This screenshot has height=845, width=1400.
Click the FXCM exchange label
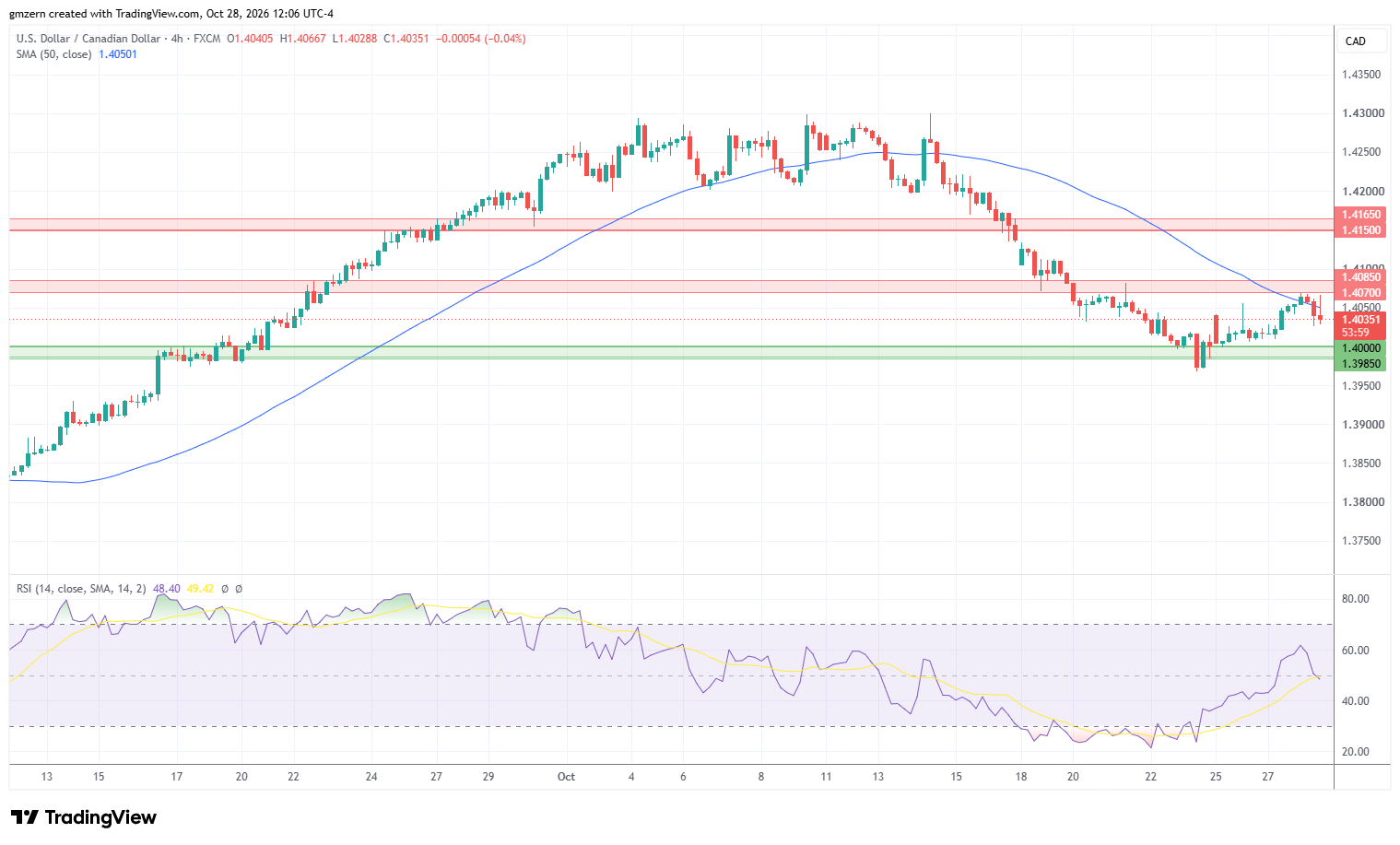point(206,39)
